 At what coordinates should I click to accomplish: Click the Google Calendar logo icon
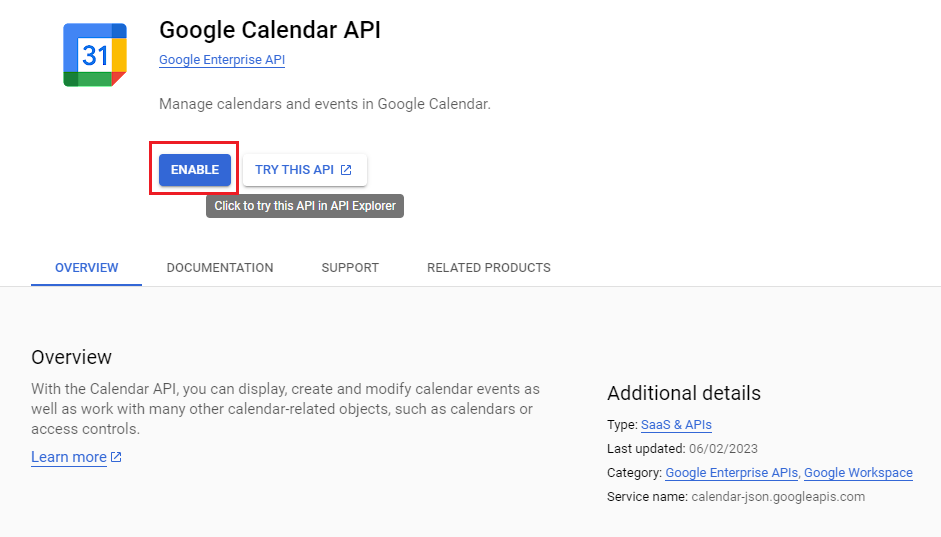95,55
